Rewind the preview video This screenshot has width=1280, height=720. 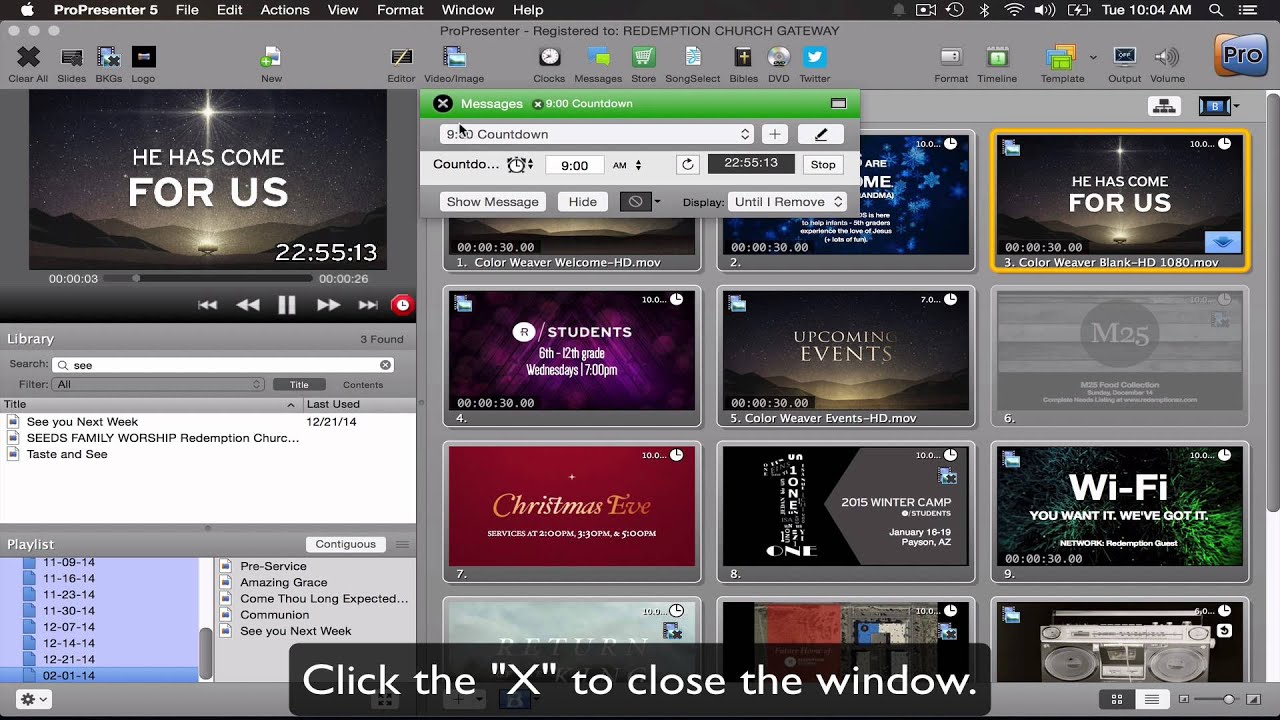(x=248, y=305)
